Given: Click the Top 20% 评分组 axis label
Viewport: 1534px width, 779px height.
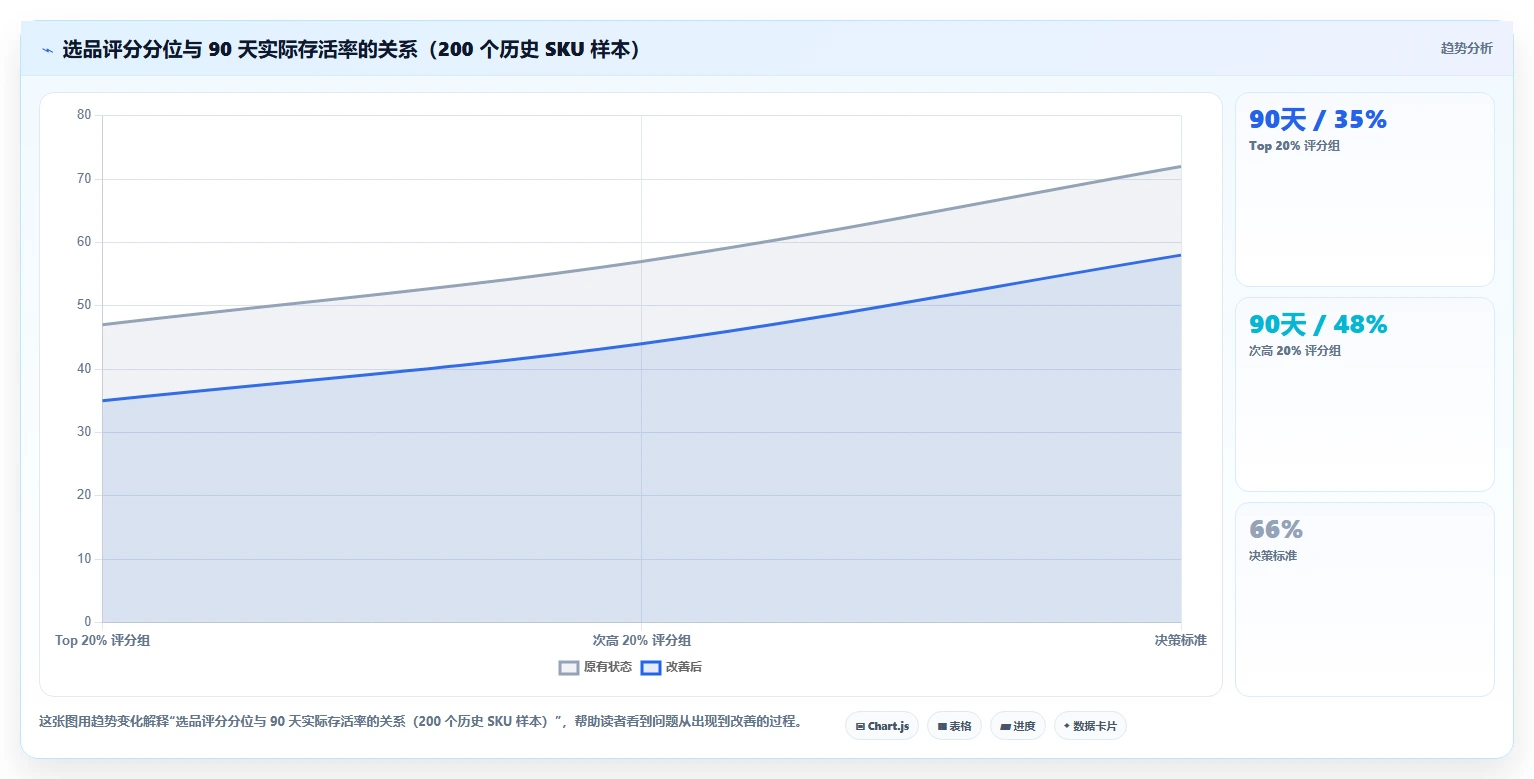Looking at the screenshot, I should point(103,641).
